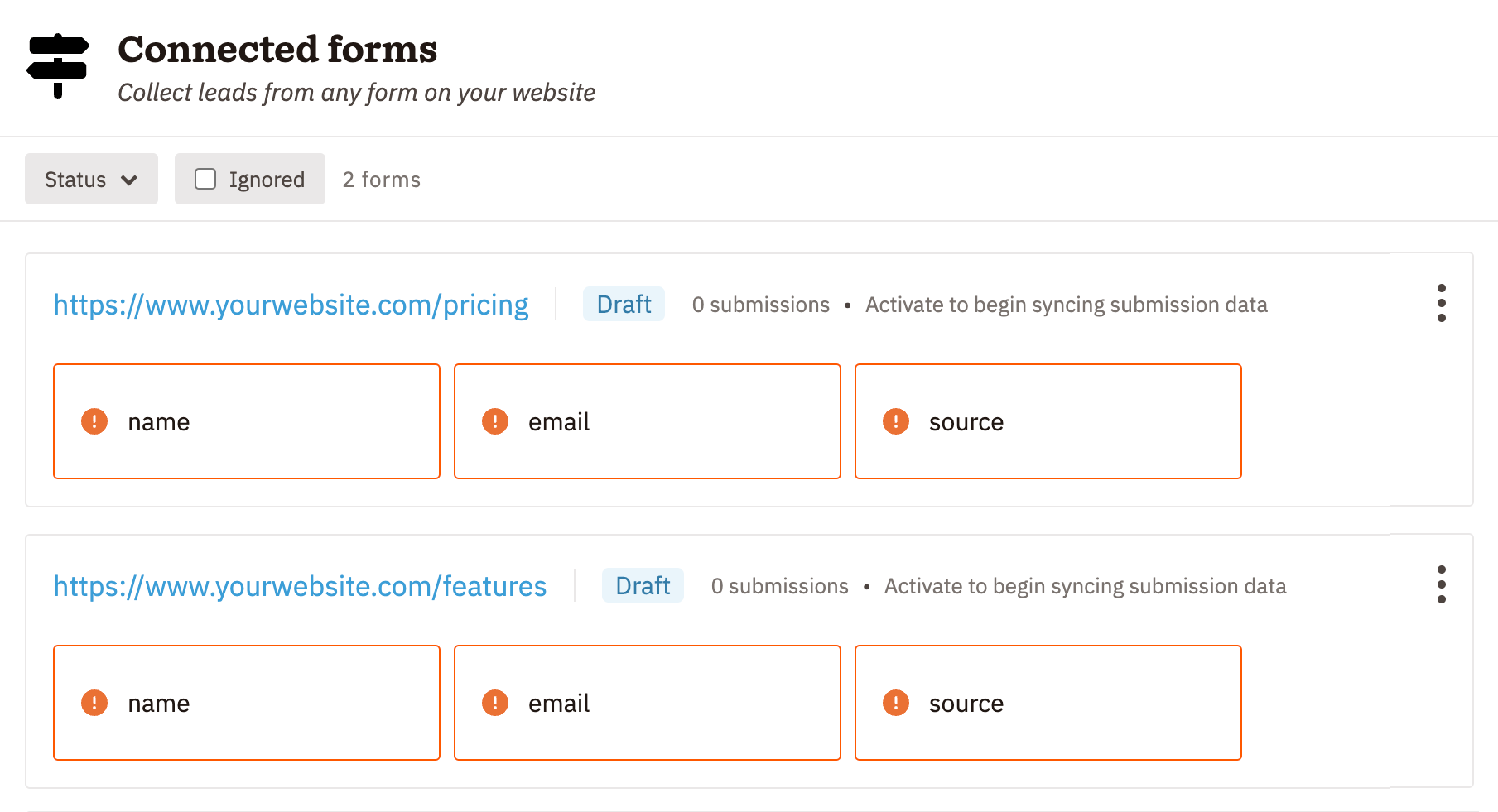Select the name field card in the pricing form
Screen dimensions: 1498x812
point(247,421)
